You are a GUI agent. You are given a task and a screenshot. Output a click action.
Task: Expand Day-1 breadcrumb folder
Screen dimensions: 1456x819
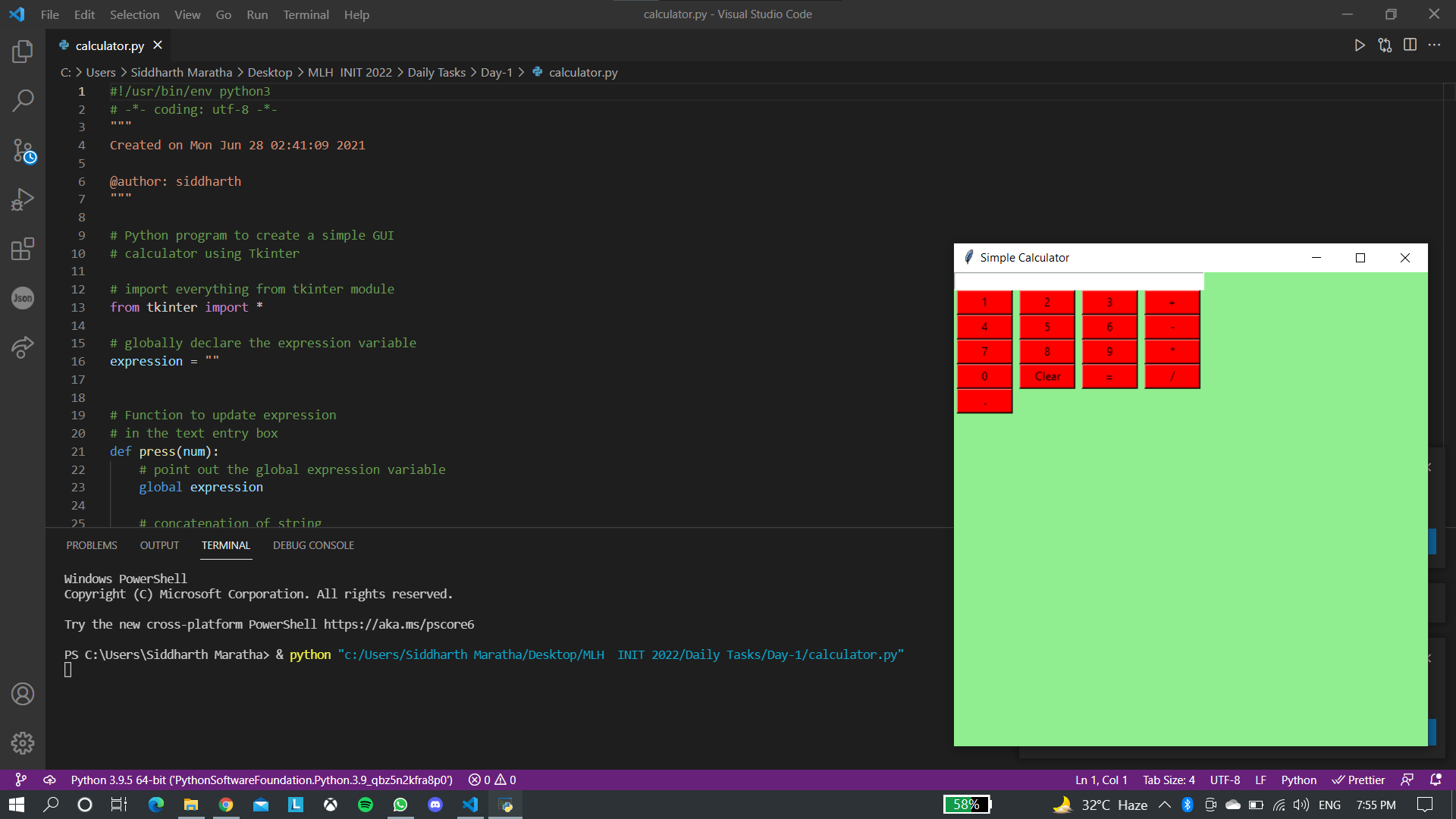tap(496, 73)
